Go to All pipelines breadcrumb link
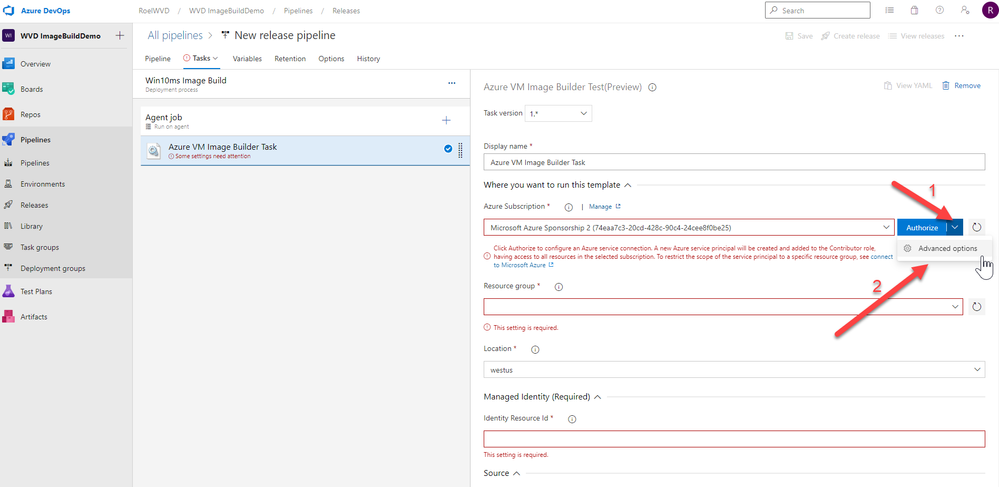Image resolution: width=999 pixels, height=487 pixels. coord(175,36)
